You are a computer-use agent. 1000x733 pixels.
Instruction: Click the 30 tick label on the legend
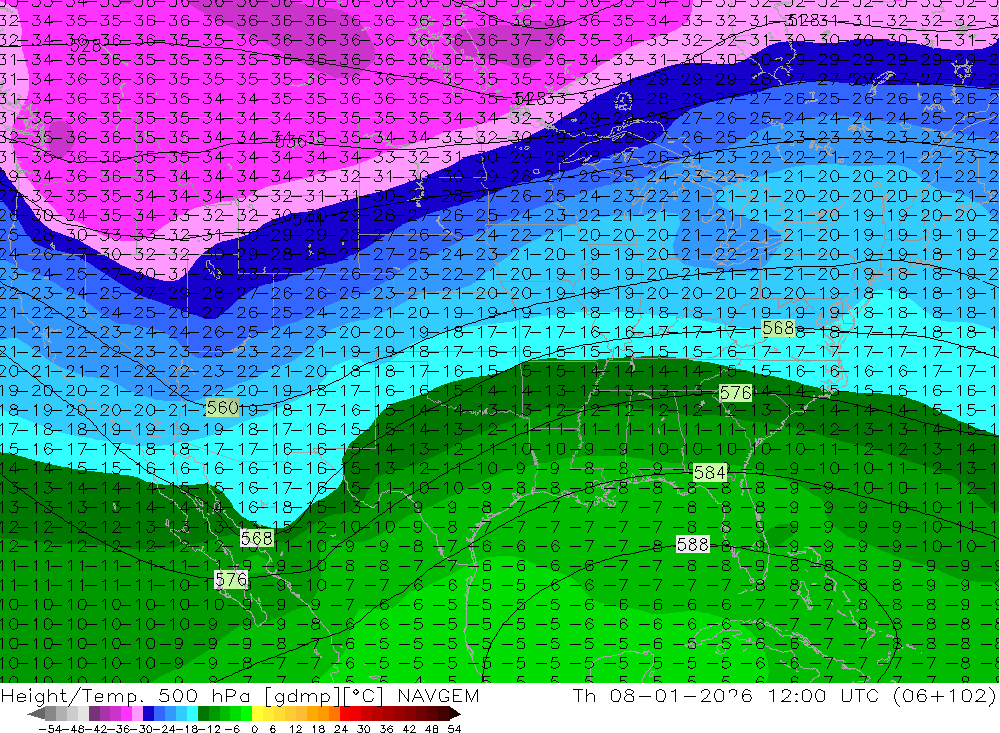(363, 729)
